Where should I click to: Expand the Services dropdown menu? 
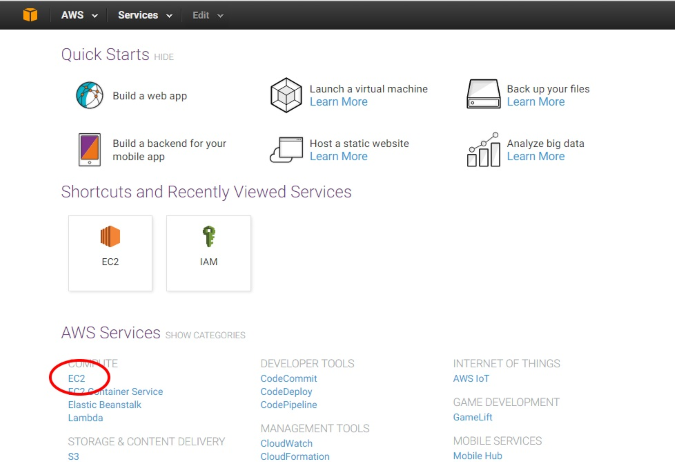145,15
